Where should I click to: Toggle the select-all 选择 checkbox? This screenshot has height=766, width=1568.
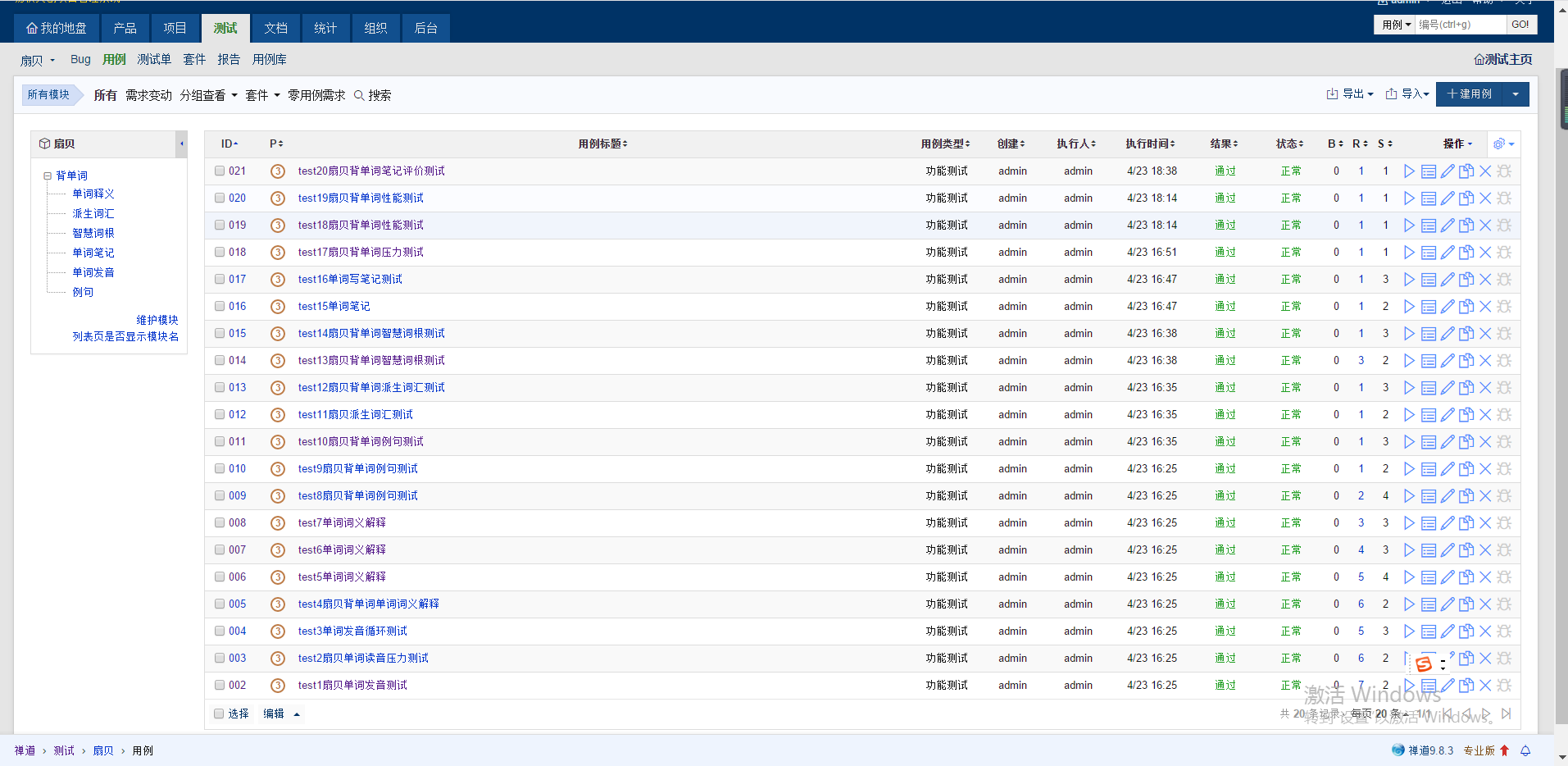219,714
